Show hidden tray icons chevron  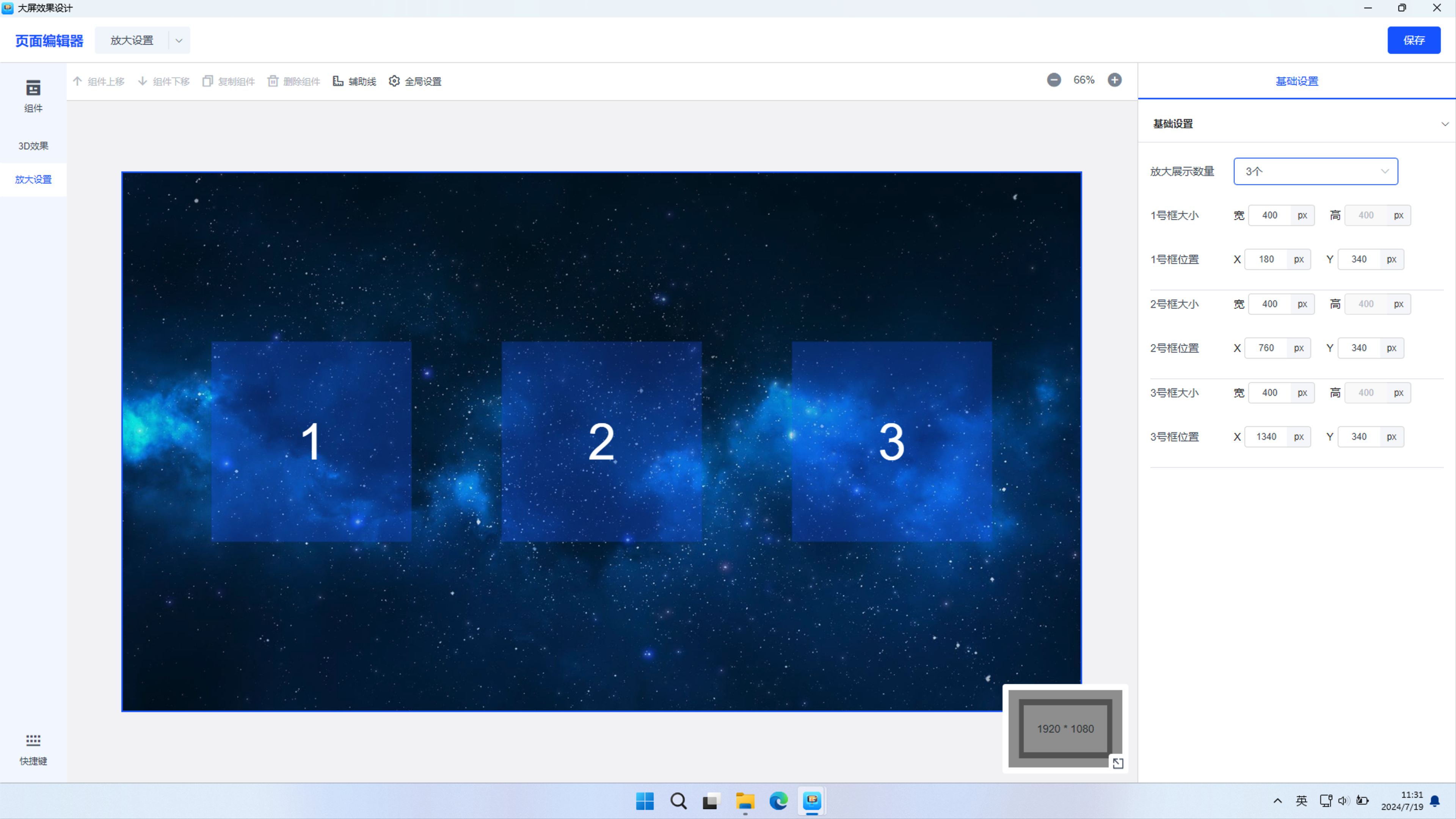click(x=1277, y=801)
